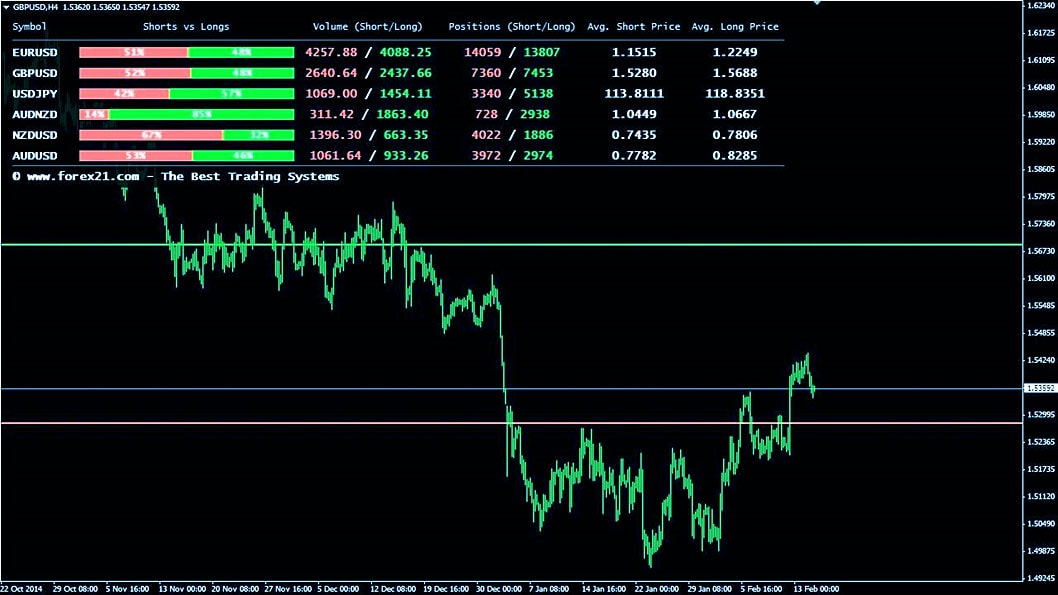Click the Avg. Long Price header

pos(735,26)
